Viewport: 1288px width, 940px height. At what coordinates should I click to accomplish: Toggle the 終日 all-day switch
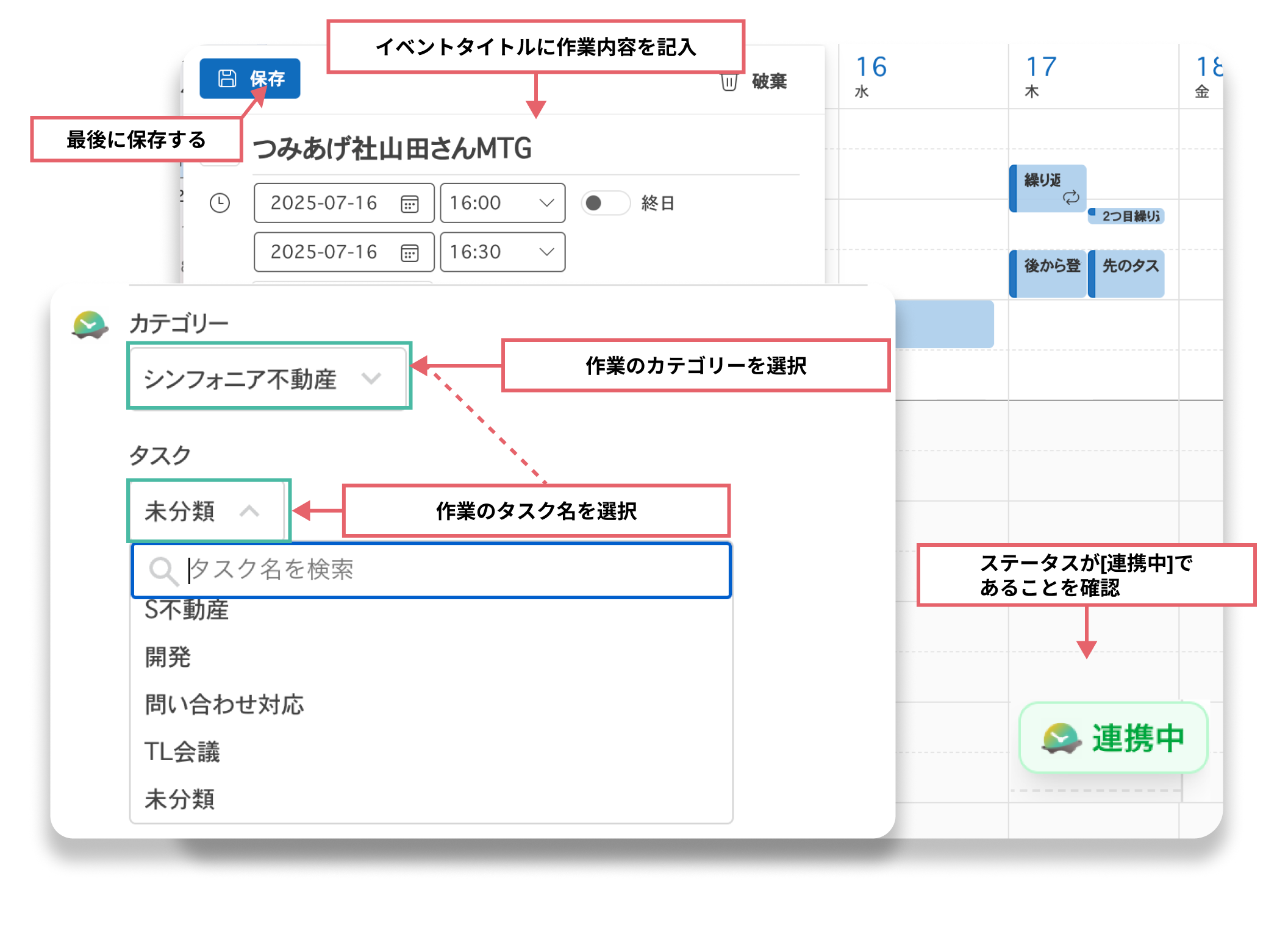pyautogui.click(x=605, y=203)
